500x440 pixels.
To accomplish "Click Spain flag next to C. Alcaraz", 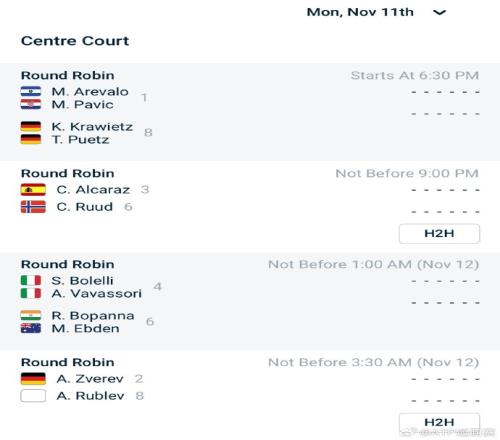I will pyautogui.click(x=33, y=190).
